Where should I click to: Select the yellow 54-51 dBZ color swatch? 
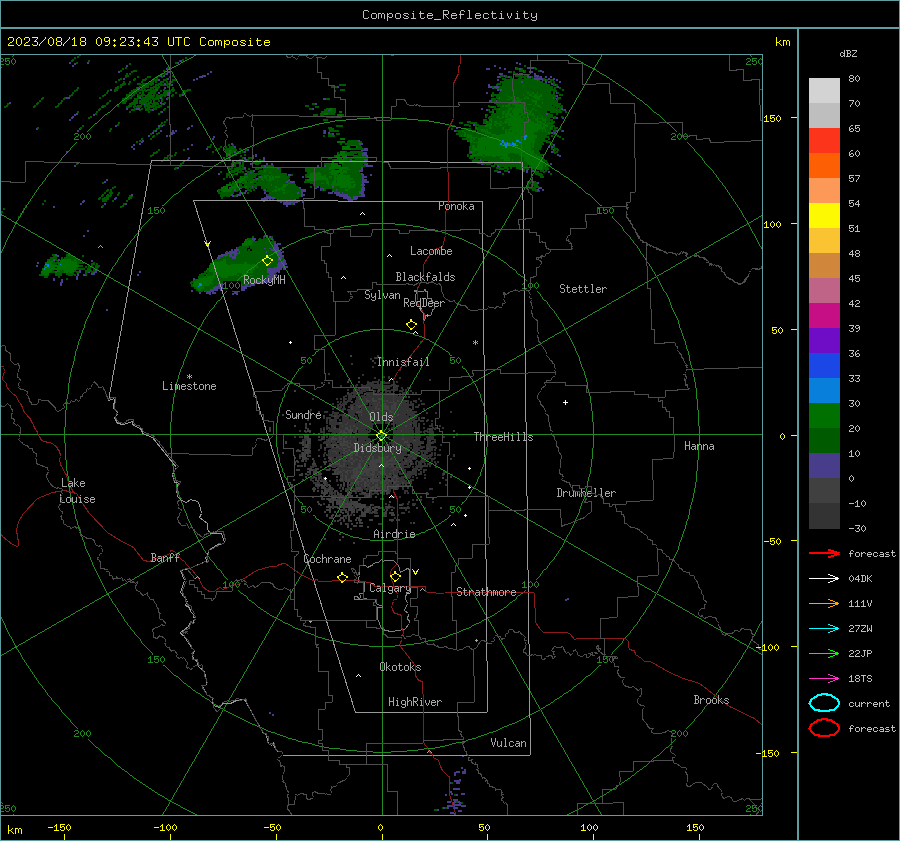click(824, 216)
